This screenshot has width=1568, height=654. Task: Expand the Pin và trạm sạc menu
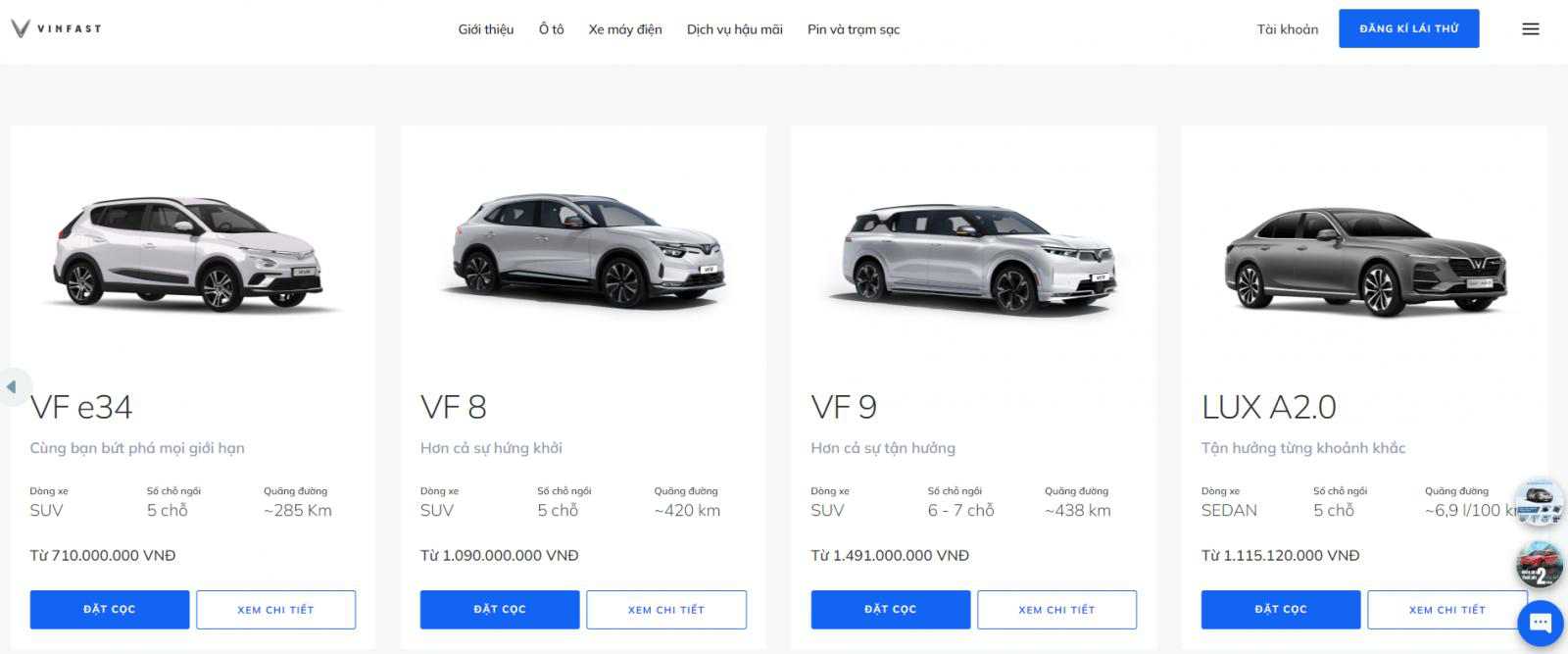pos(853,29)
